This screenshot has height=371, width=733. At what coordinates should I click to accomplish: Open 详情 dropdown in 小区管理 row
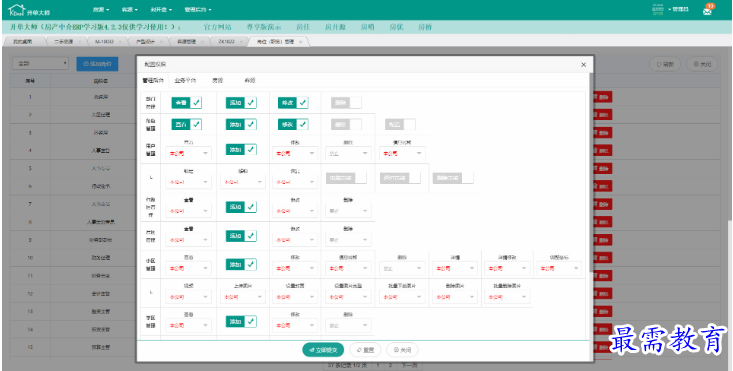click(x=455, y=269)
